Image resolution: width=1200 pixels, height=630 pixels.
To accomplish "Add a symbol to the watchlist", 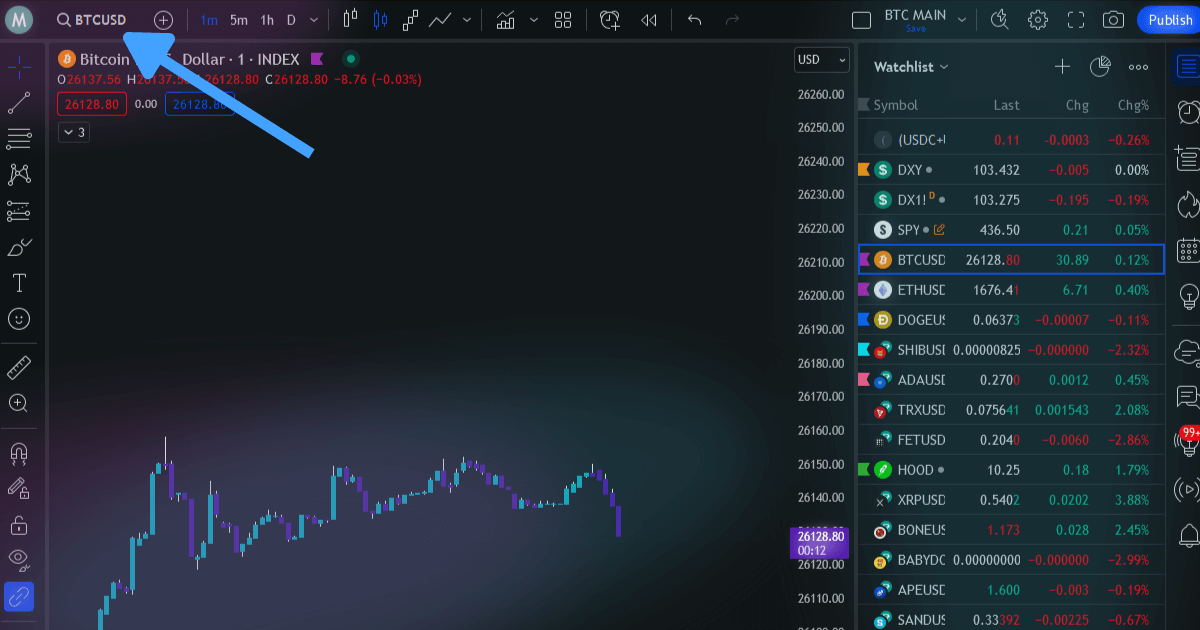I will click(1062, 67).
